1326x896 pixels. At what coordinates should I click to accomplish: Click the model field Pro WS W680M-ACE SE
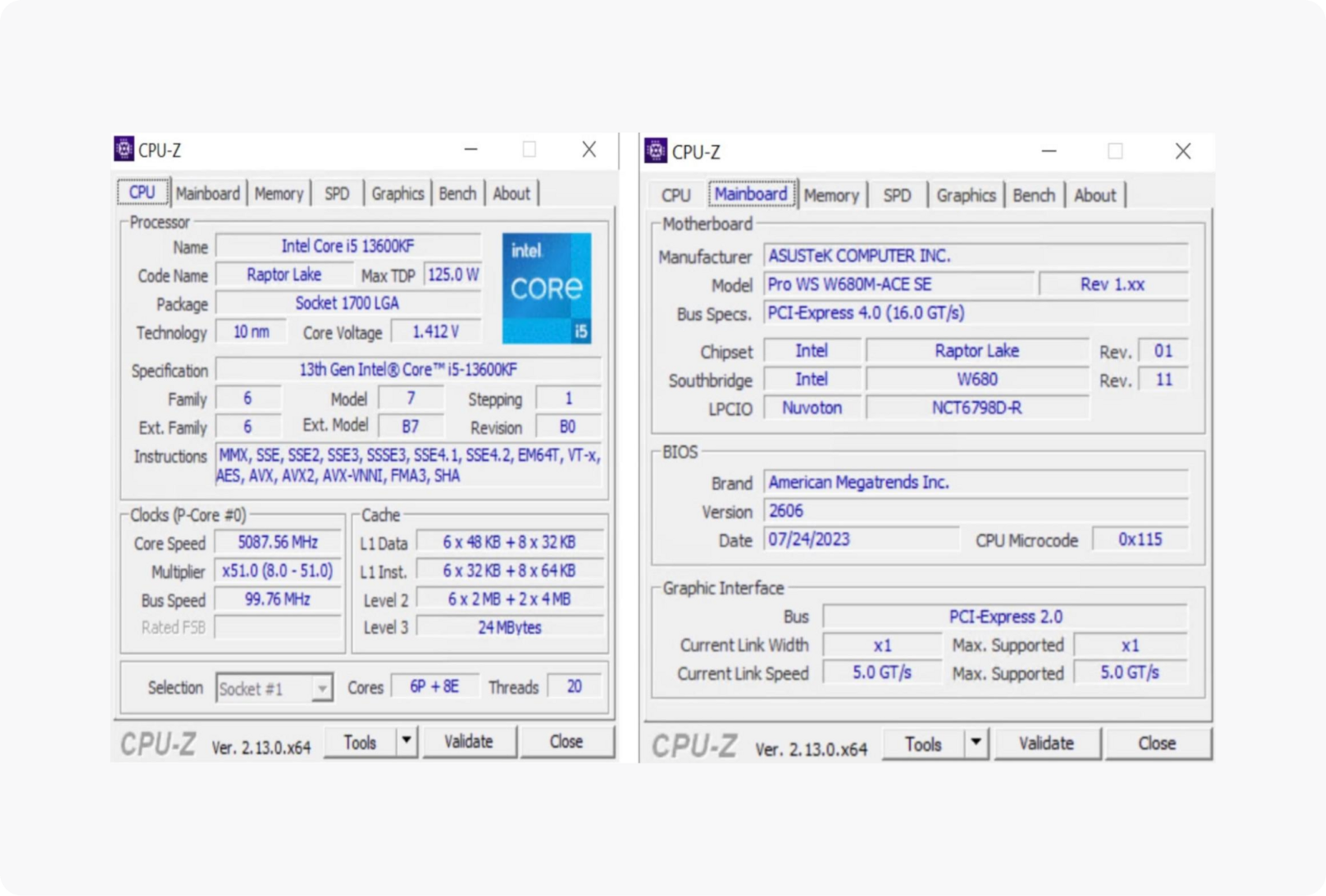(898, 284)
